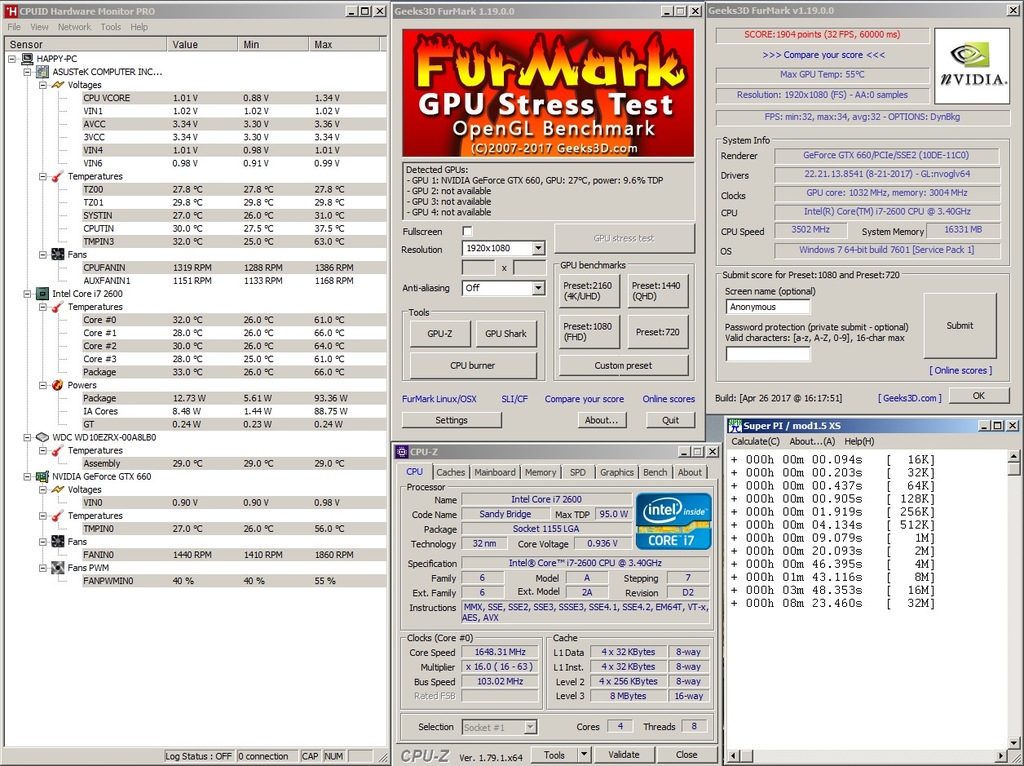Switch to the Graphics tab in CPU-Z
The image size is (1024, 766).
pyautogui.click(x=616, y=472)
